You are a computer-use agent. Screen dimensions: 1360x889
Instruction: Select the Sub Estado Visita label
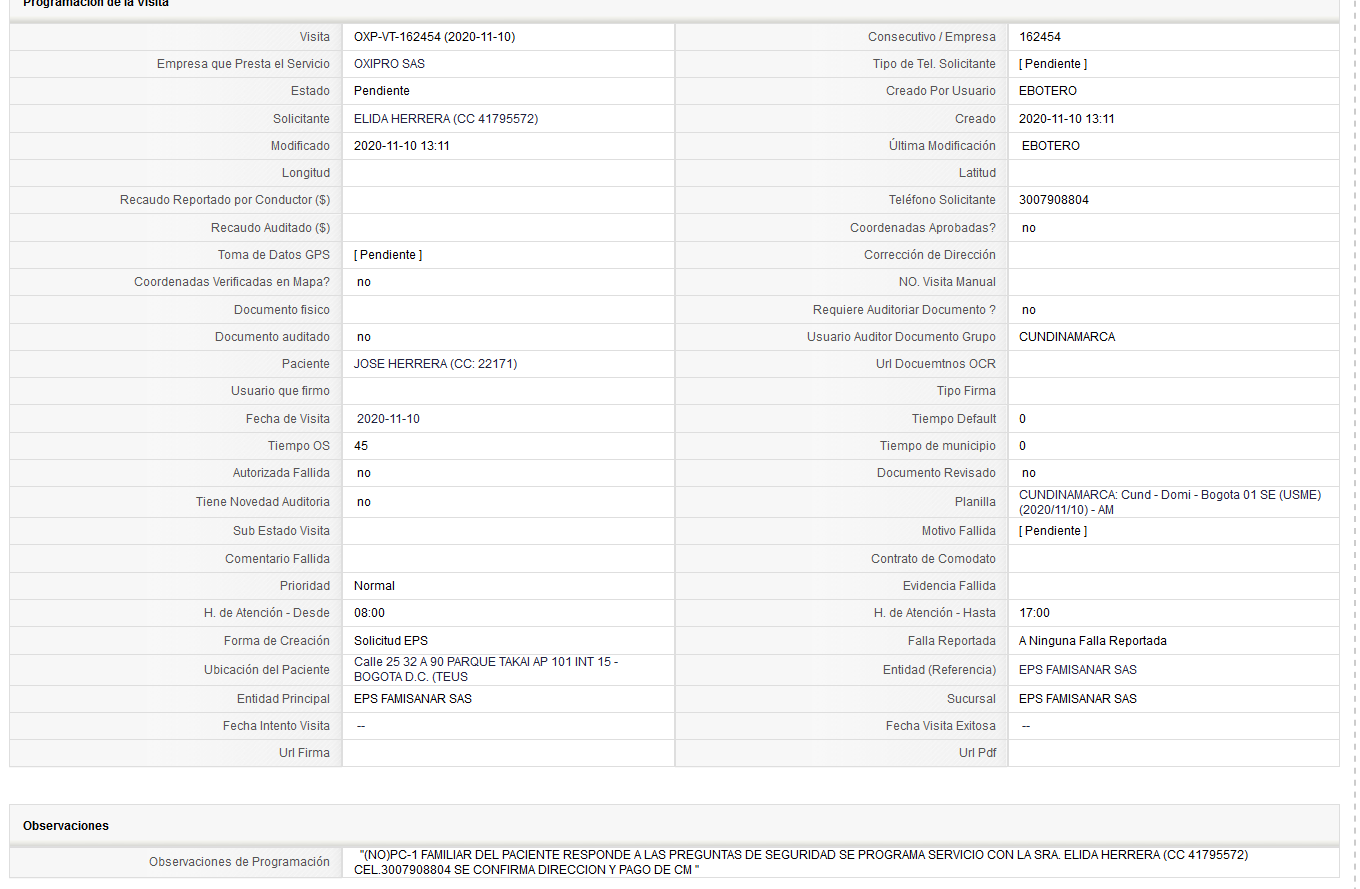coord(281,531)
